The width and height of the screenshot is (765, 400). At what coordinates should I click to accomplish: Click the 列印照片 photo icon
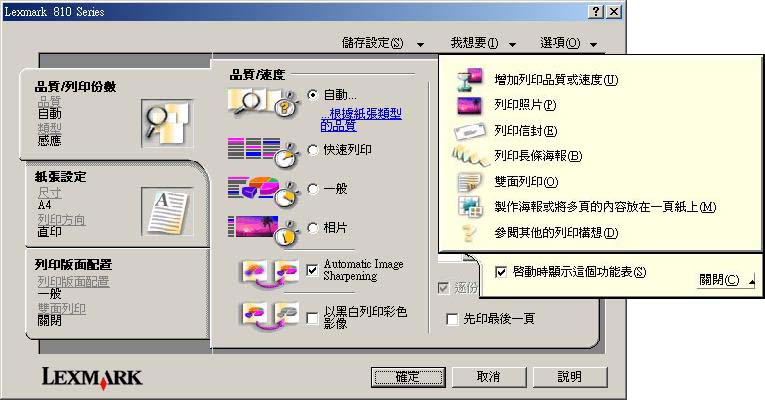[469, 105]
